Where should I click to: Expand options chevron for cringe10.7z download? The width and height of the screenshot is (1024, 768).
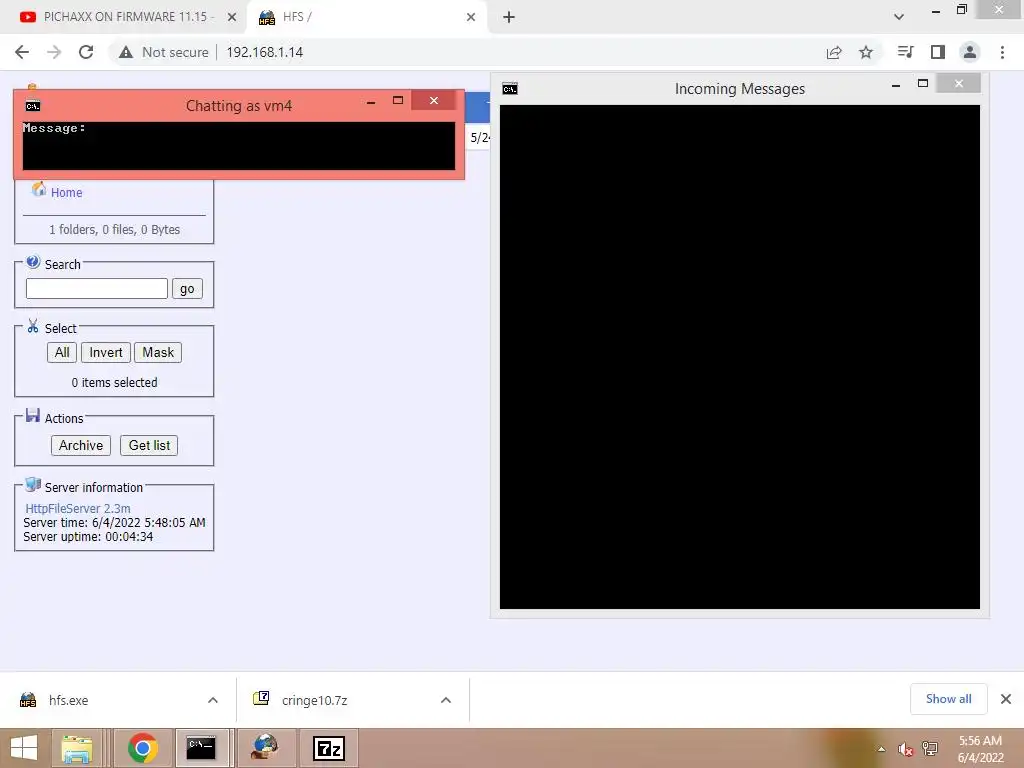click(446, 700)
